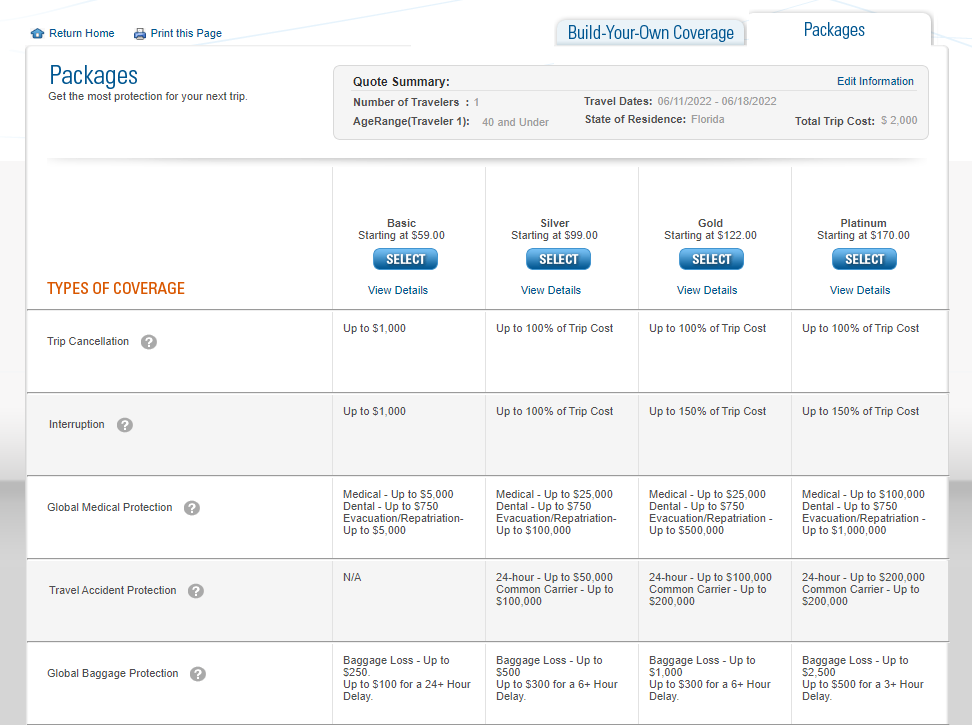Open Trip Cancellation help question mark
Viewport: 972px width, 725px height.
149,342
